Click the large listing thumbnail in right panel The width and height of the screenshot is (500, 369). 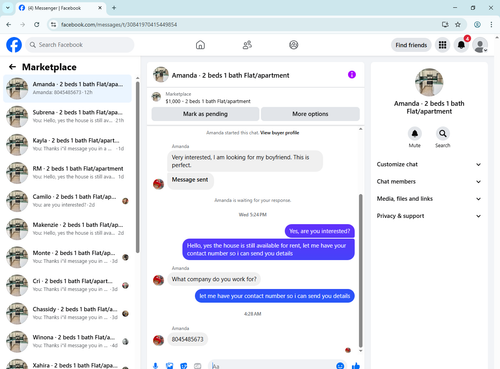429,82
